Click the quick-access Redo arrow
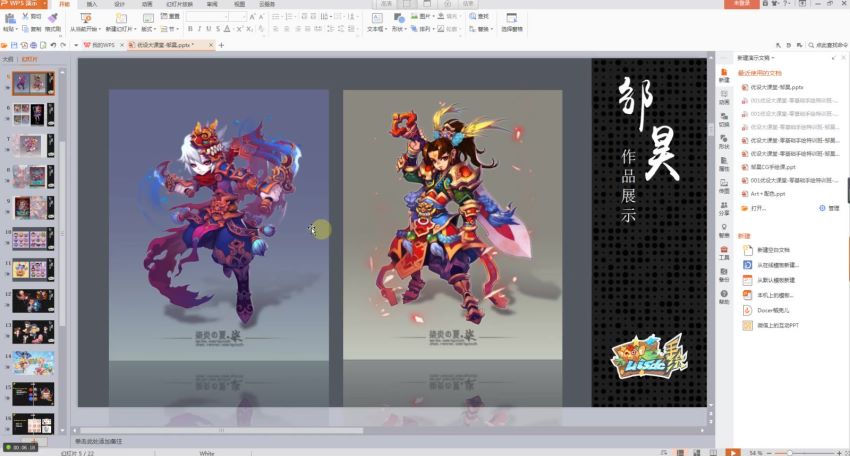The height and width of the screenshot is (456, 850). (x=63, y=45)
